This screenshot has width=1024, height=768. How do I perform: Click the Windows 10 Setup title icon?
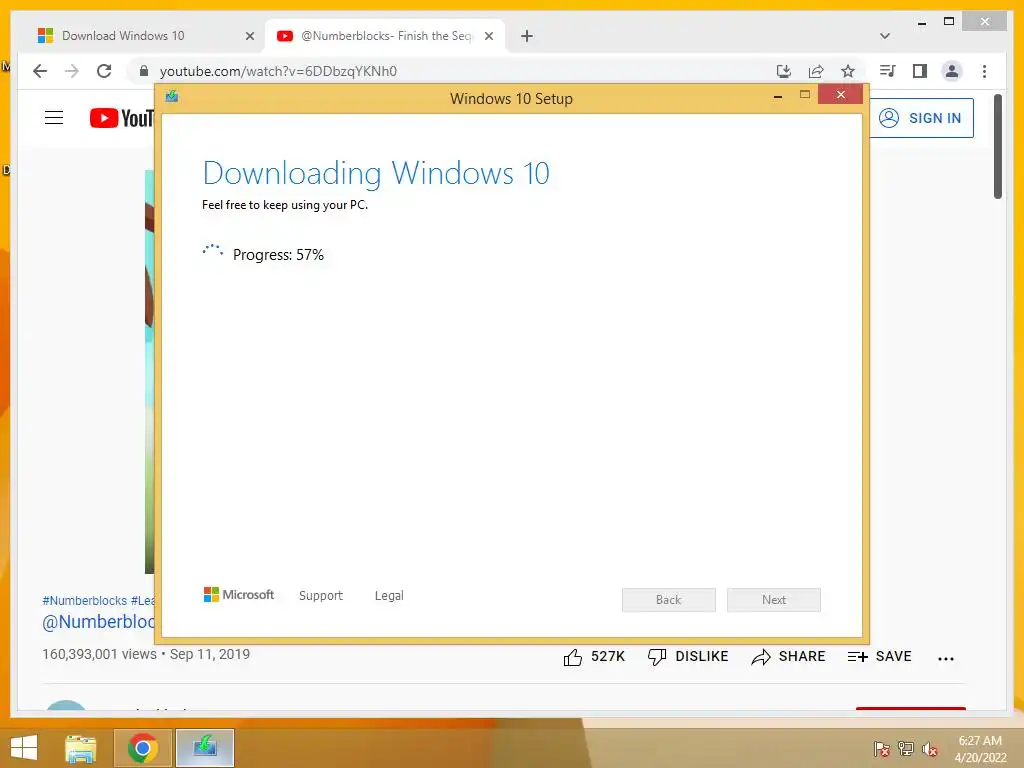(172, 97)
